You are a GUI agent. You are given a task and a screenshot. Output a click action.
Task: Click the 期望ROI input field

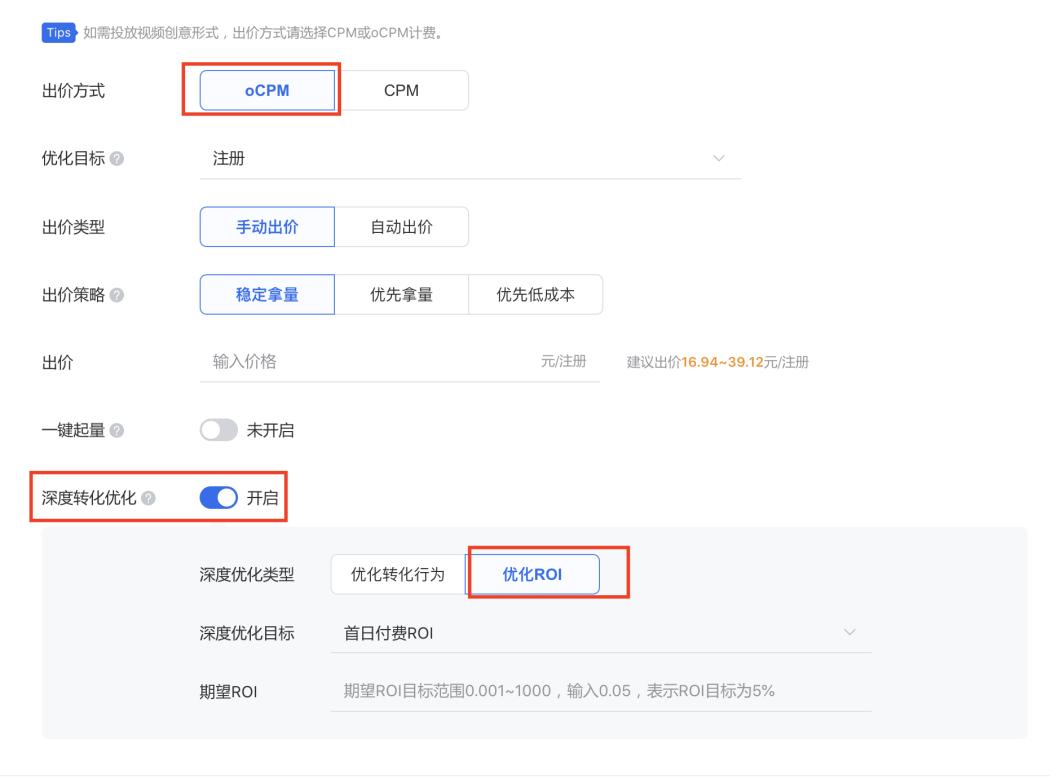tap(601, 691)
